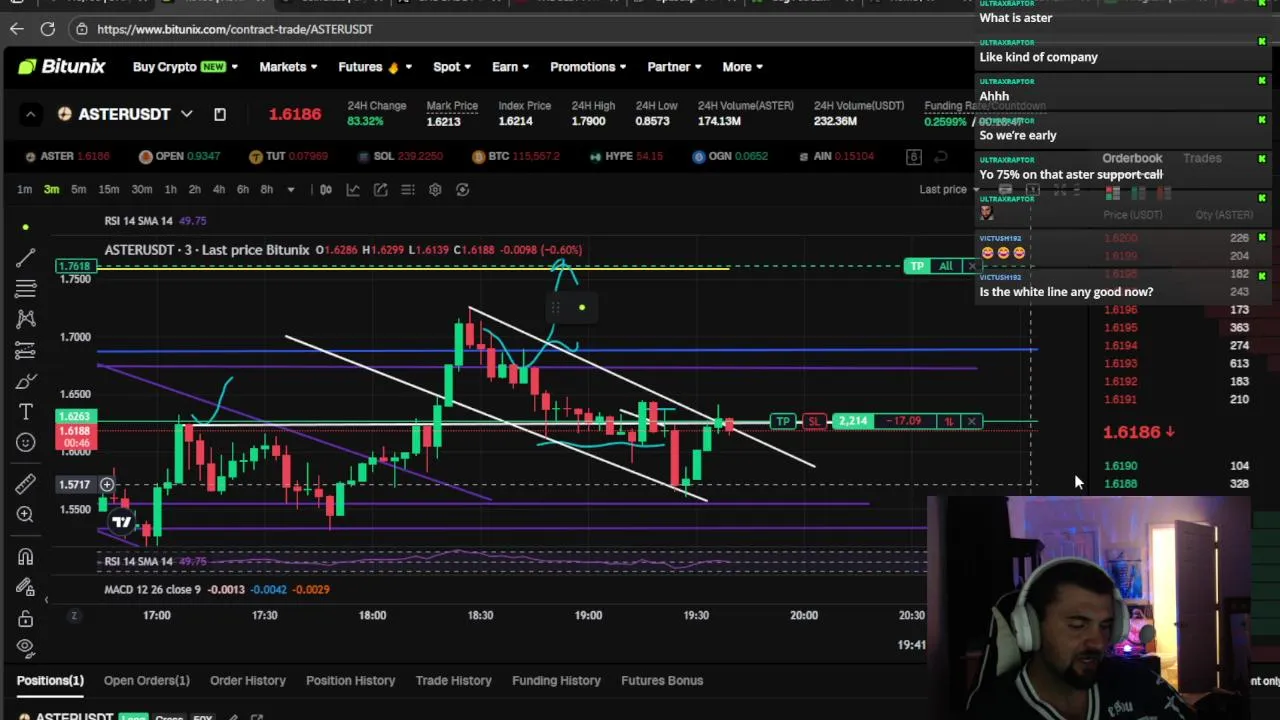Click the browser back arrow
The image size is (1280, 720).
click(16, 29)
